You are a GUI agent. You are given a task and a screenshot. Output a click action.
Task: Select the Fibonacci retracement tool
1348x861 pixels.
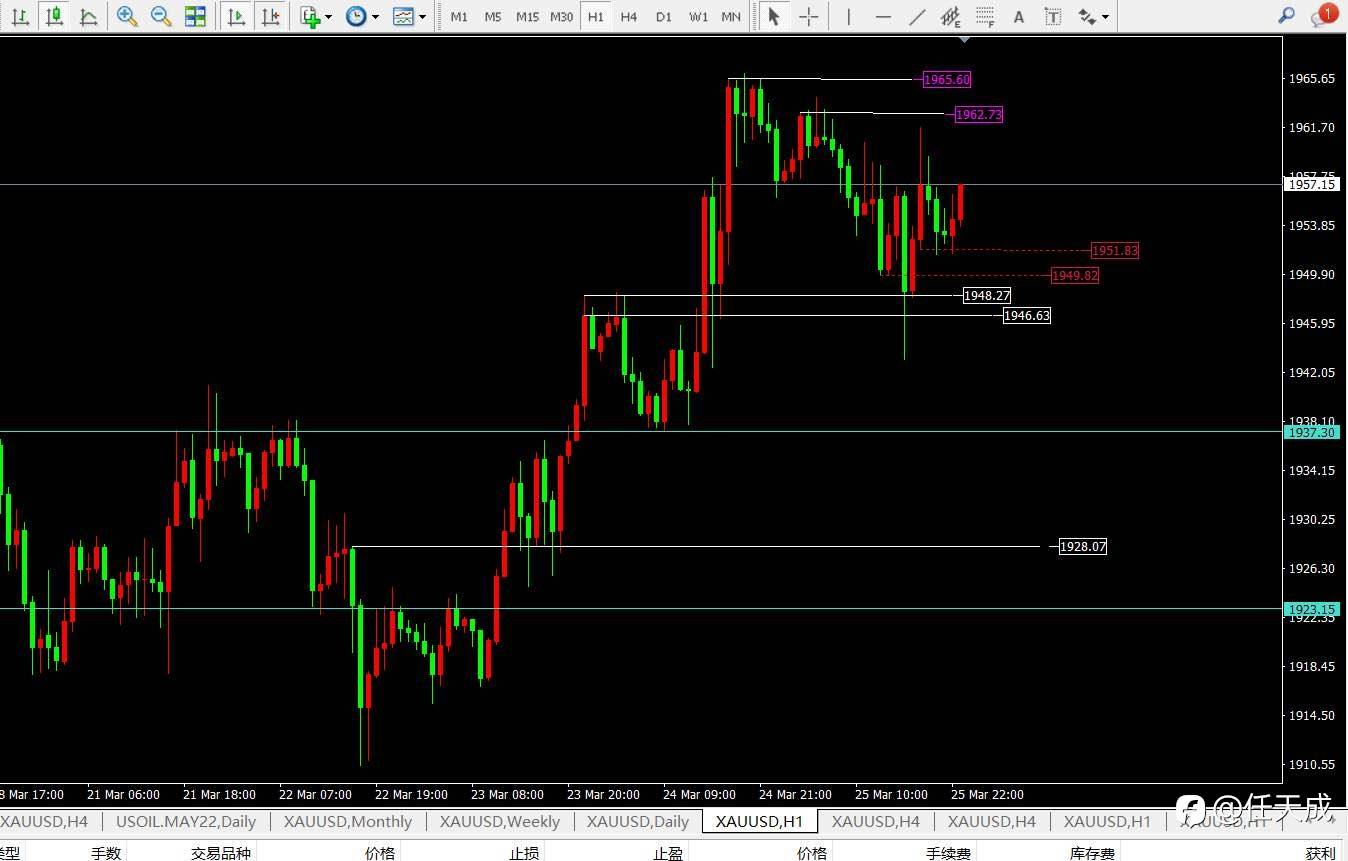coord(985,16)
